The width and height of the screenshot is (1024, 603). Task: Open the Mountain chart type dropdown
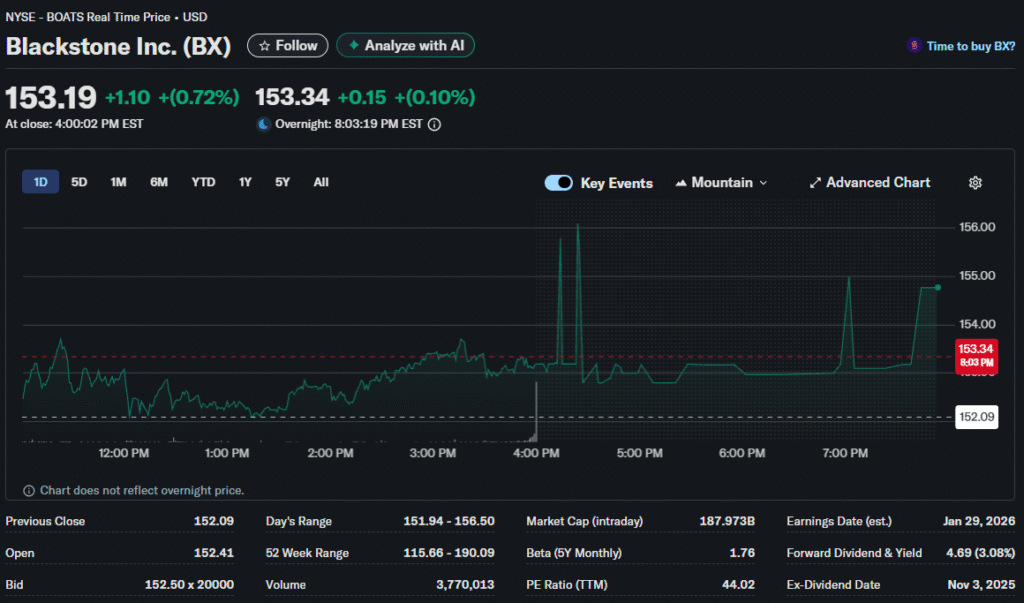722,183
